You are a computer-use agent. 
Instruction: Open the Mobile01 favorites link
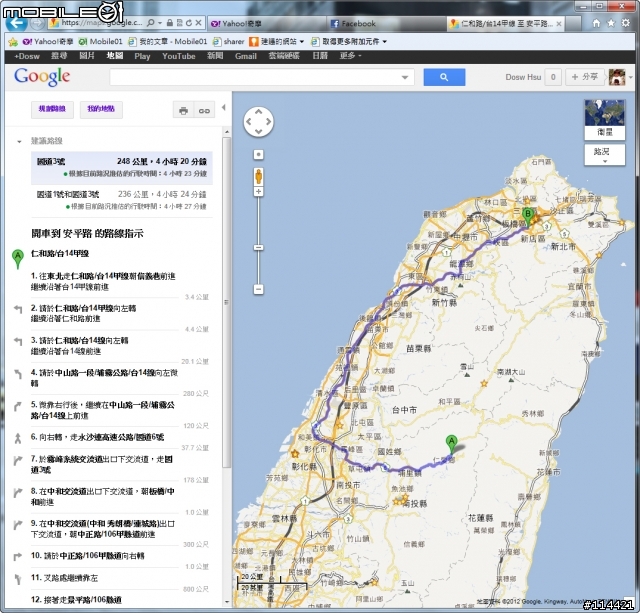[100, 42]
